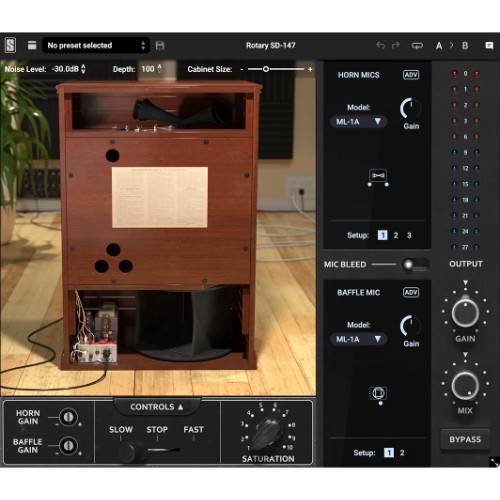
Task: Click the BYPASS button
Action: [x=465, y=439]
